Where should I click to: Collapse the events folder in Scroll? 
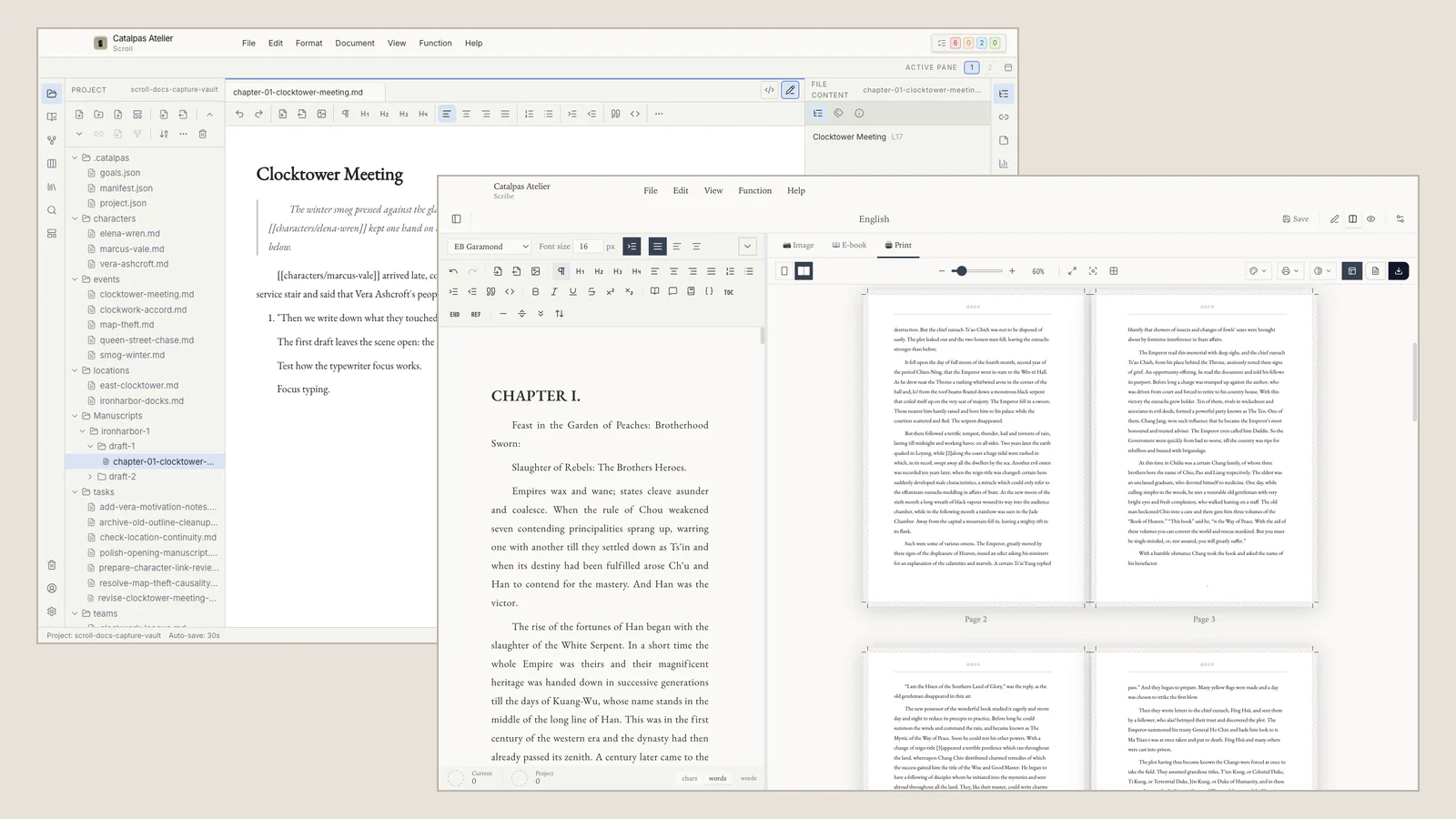click(x=76, y=279)
